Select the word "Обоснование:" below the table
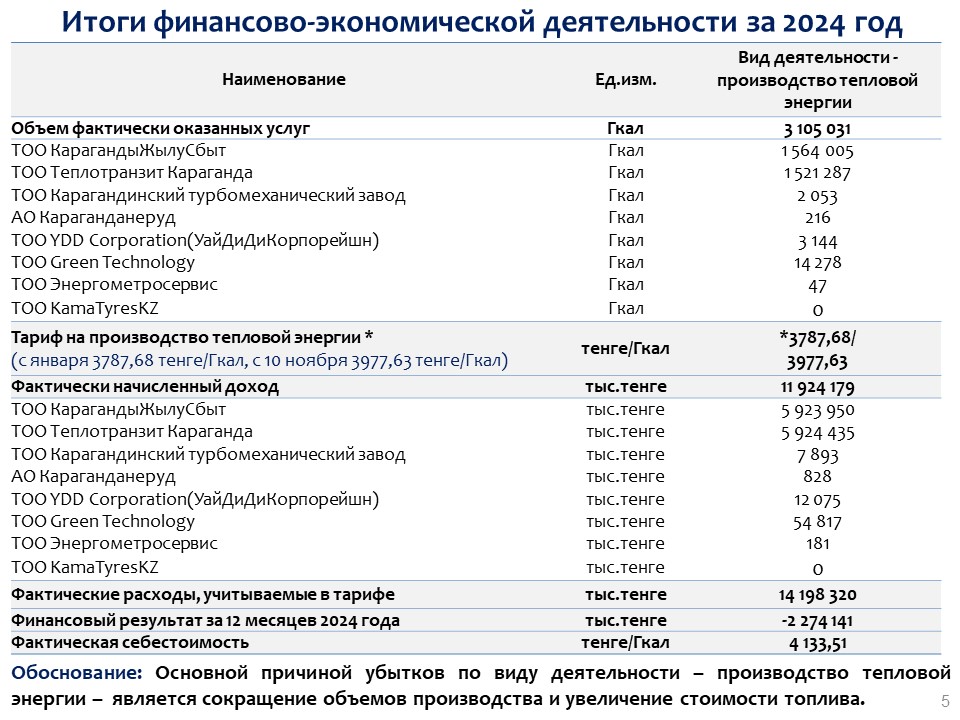The width and height of the screenshot is (960, 720). [x=77, y=673]
